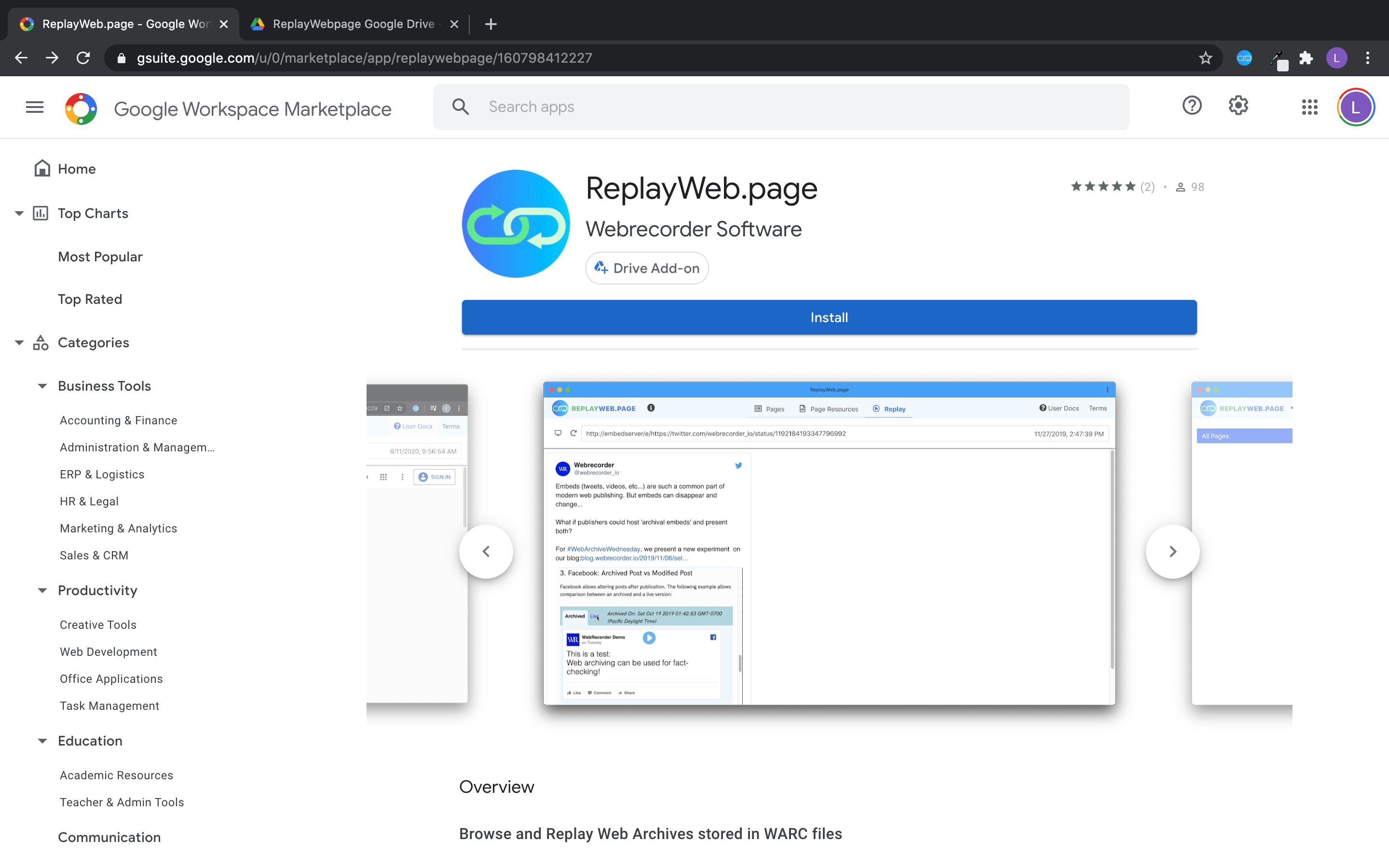Open the Most Popular list
The width and height of the screenshot is (1389, 868).
[x=100, y=257]
